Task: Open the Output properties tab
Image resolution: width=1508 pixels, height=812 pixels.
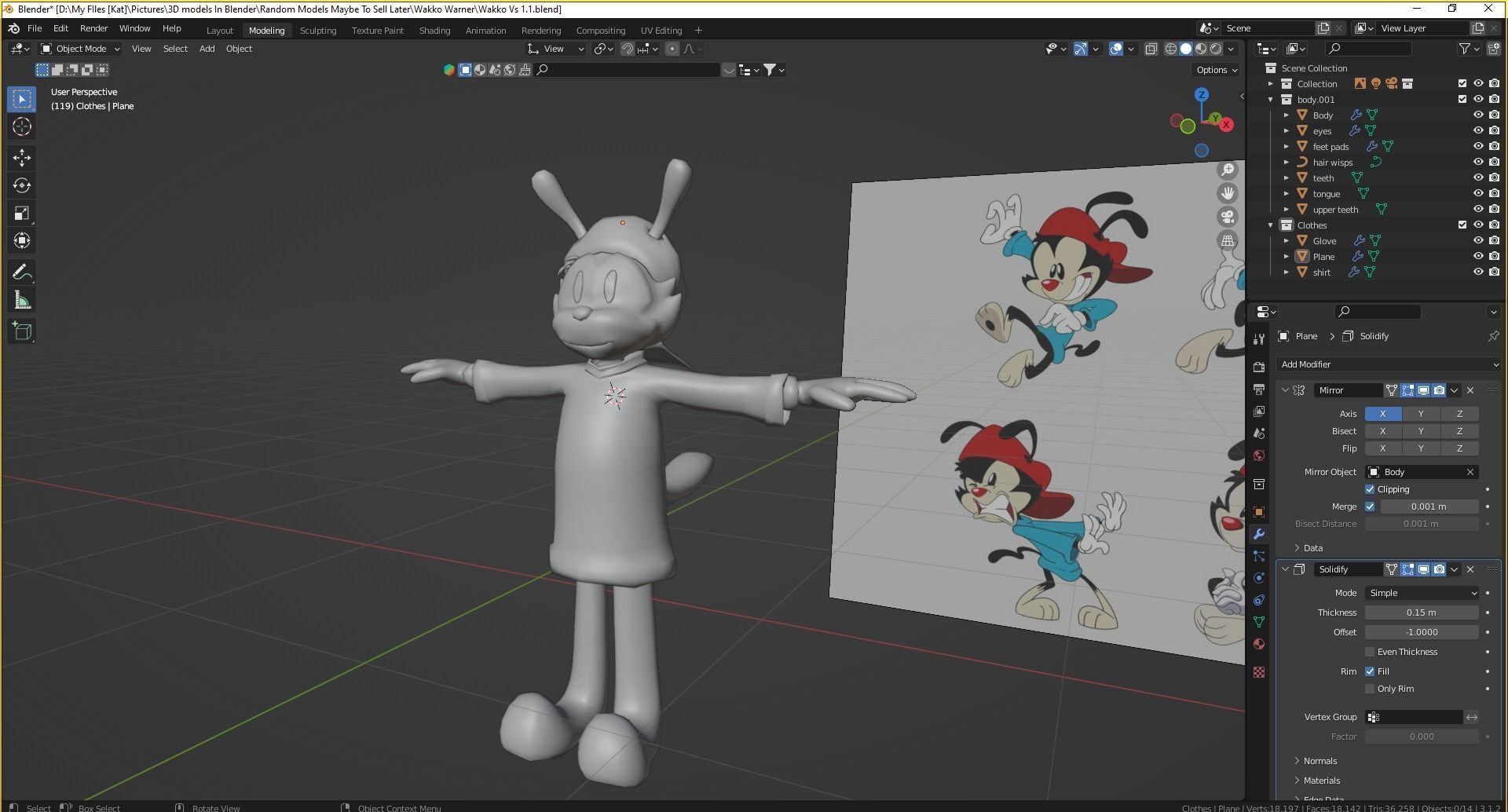Action: click(1259, 390)
